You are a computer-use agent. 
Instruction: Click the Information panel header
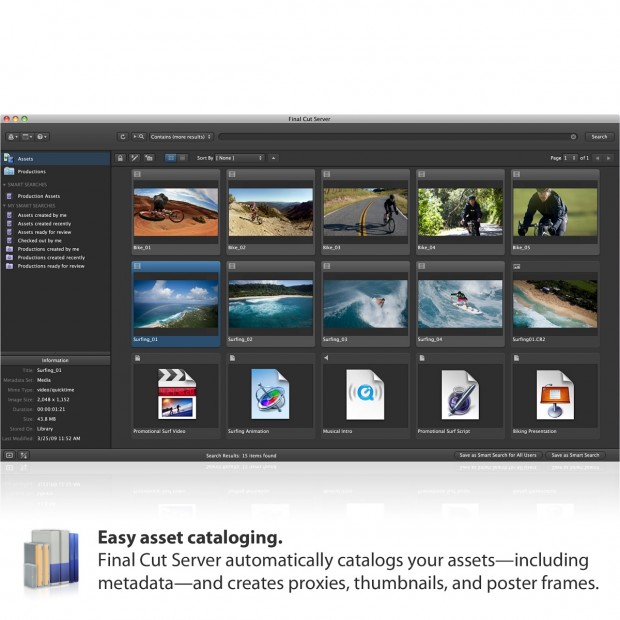(55, 360)
